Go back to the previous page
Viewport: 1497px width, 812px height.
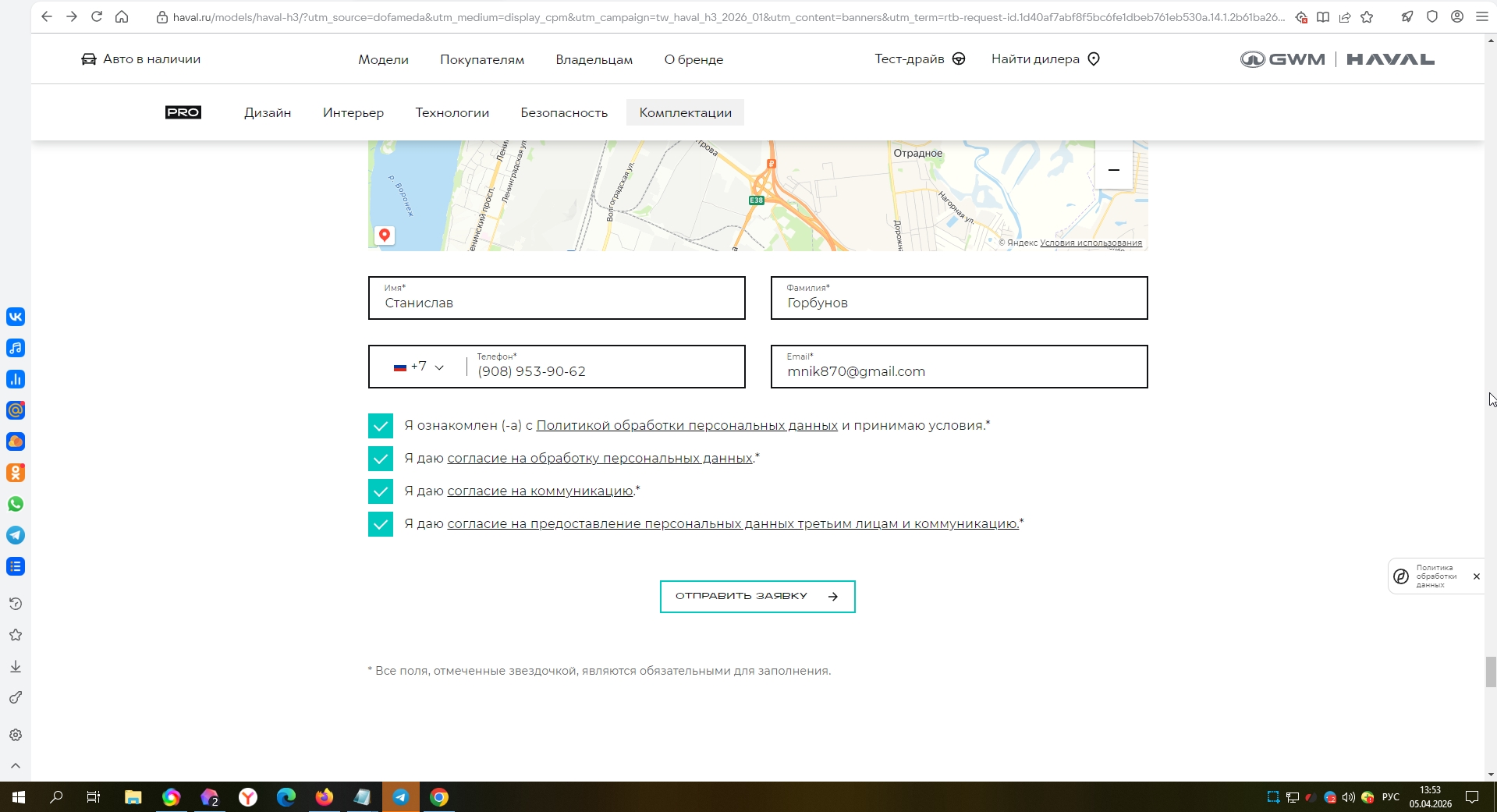point(47,16)
